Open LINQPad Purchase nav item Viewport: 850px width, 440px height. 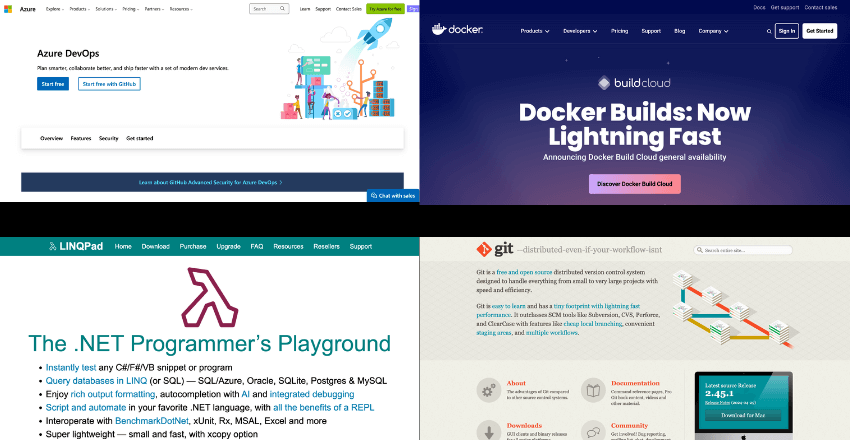coord(193,247)
